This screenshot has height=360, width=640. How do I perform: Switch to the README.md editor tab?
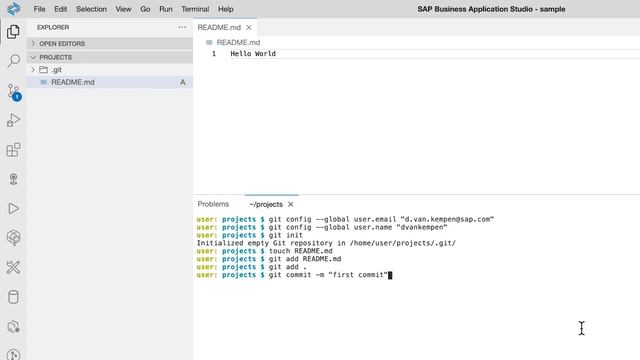click(219, 27)
